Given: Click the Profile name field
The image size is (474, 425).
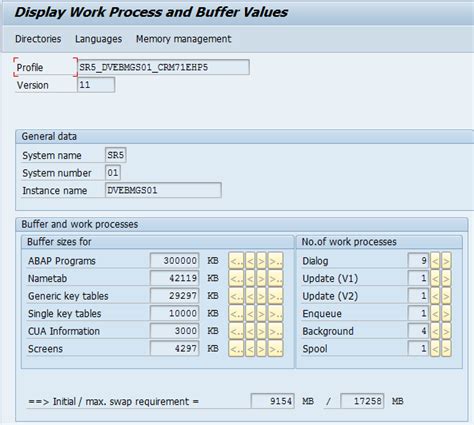Looking at the screenshot, I should pyautogui.click(x=163, y=67).
